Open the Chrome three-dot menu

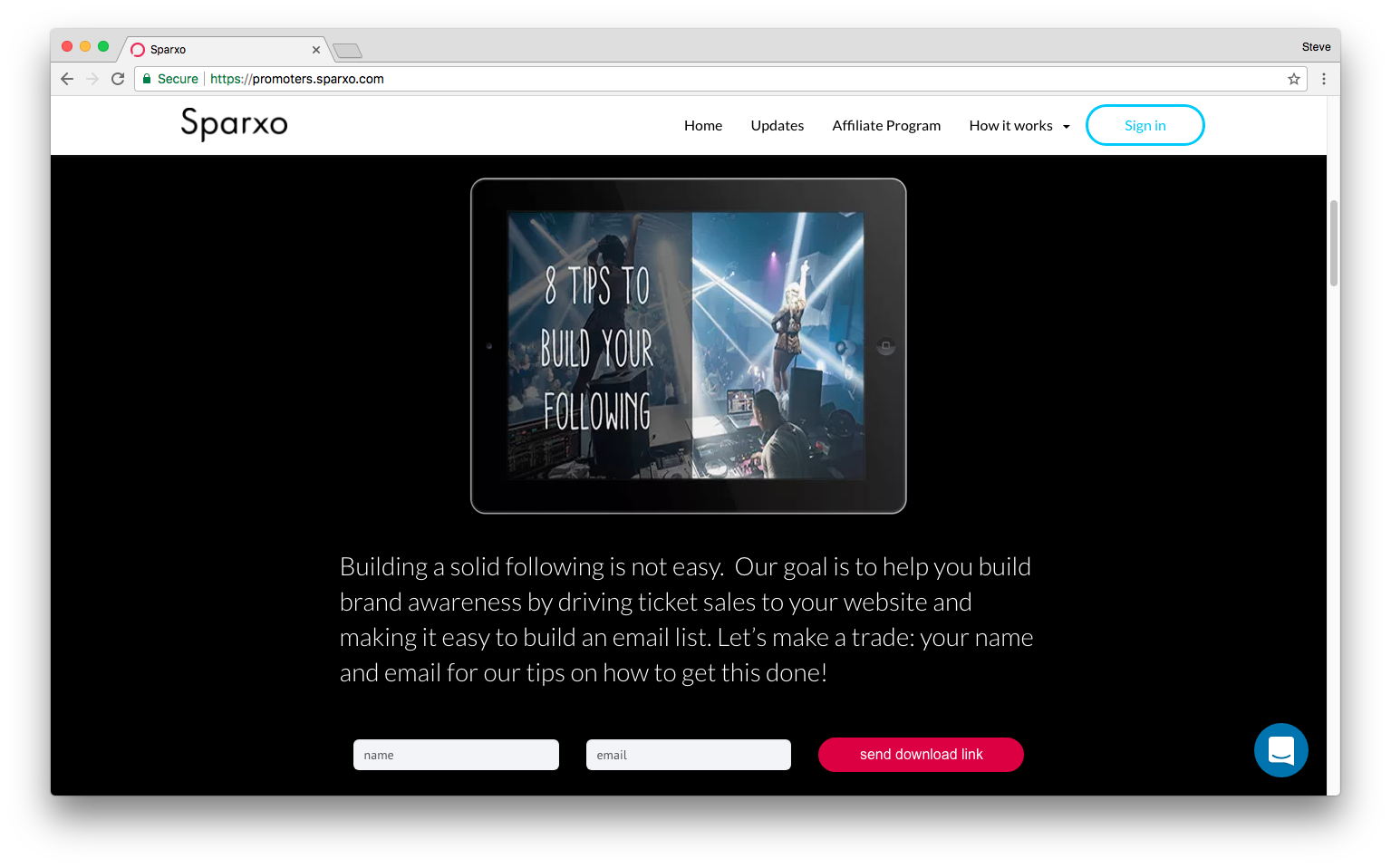click(1324, 79)
